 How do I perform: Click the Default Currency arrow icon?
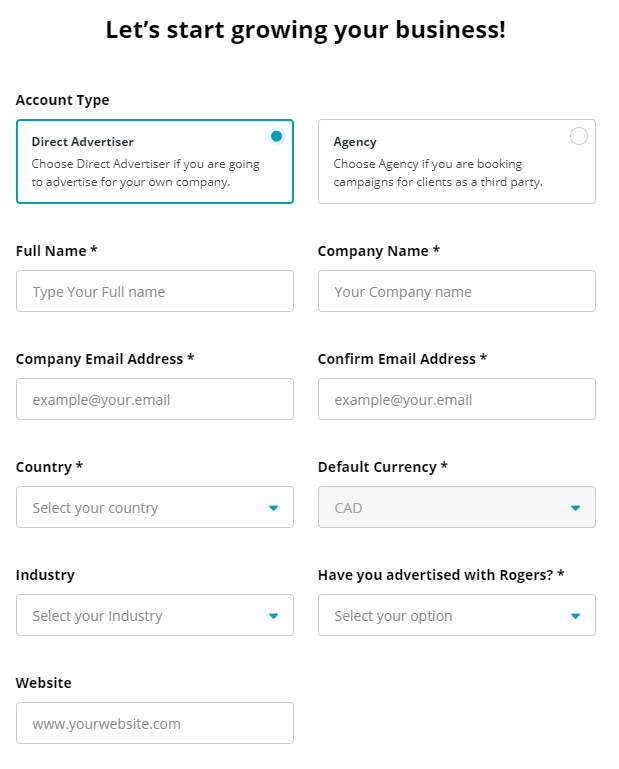[575, 508]
